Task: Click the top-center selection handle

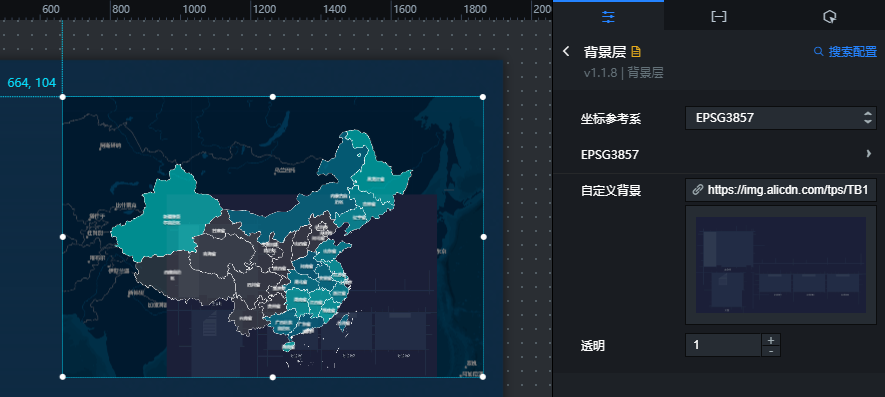Action: coord(273,97)
